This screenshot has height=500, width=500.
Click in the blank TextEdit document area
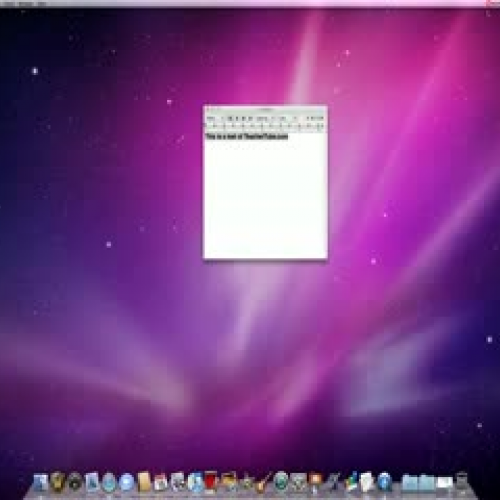tap(265, 200)
